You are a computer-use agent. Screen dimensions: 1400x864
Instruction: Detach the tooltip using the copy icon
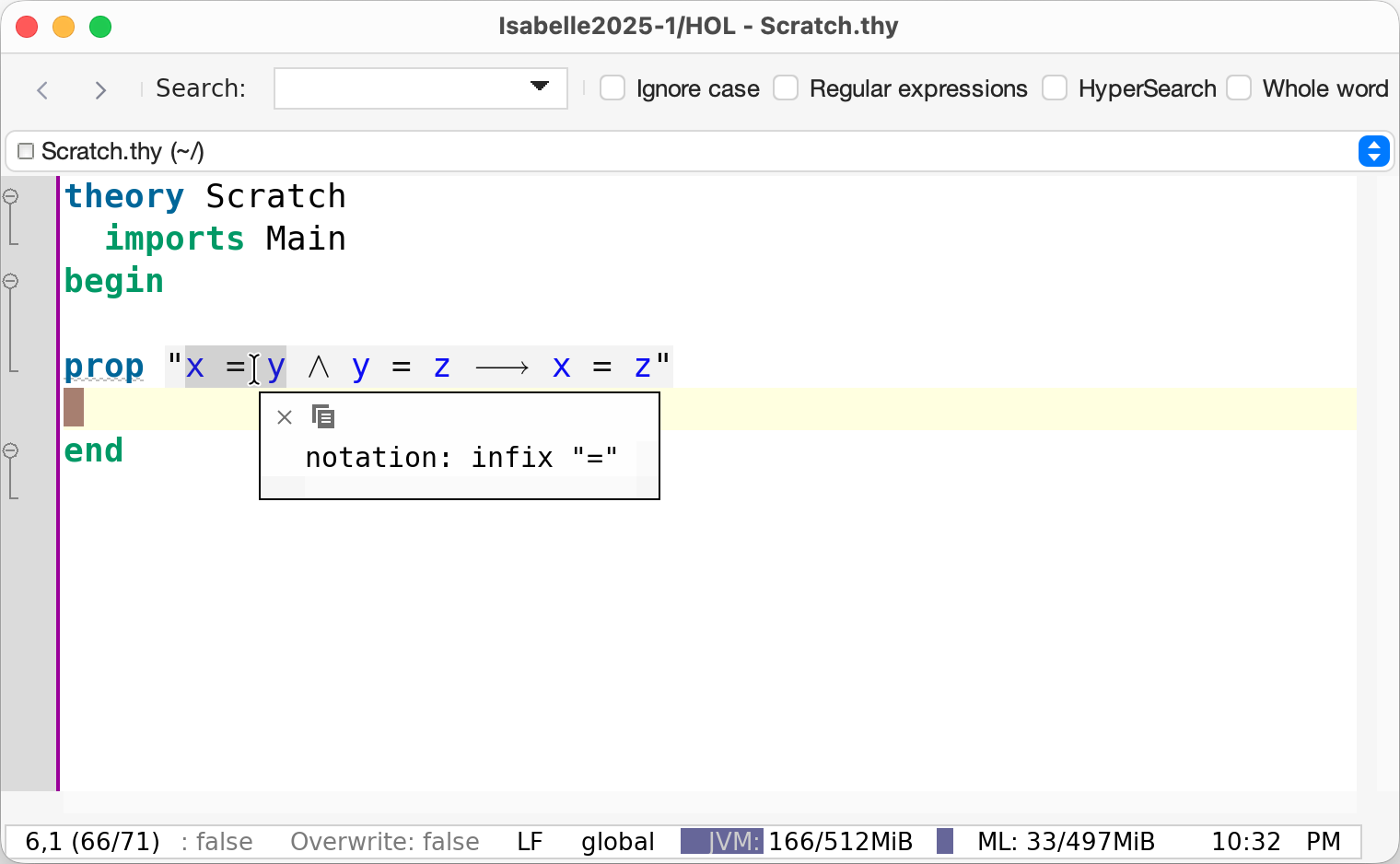click(x=323, y=416)
